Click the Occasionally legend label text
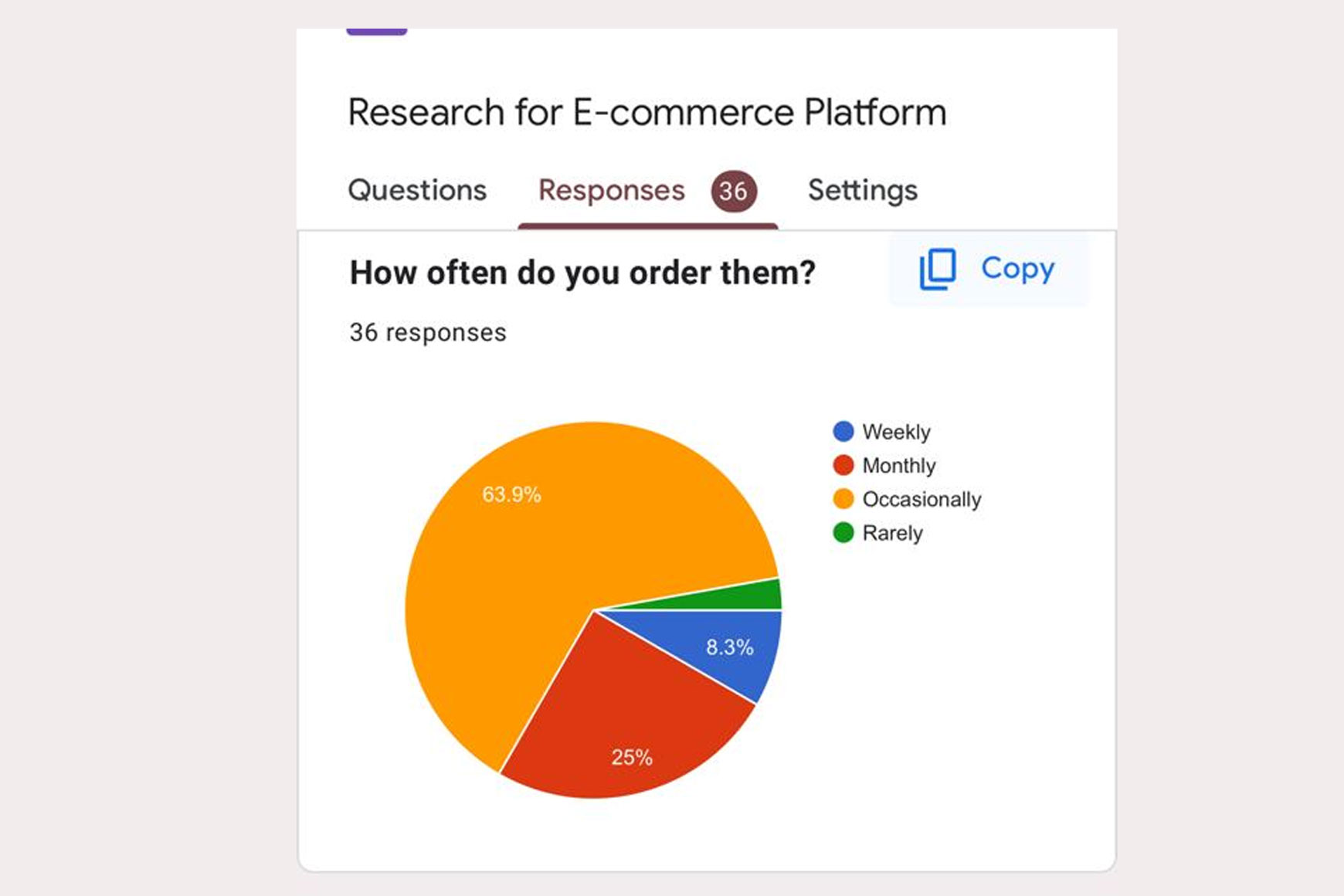1344x896 pixels. tap(921, 499)
